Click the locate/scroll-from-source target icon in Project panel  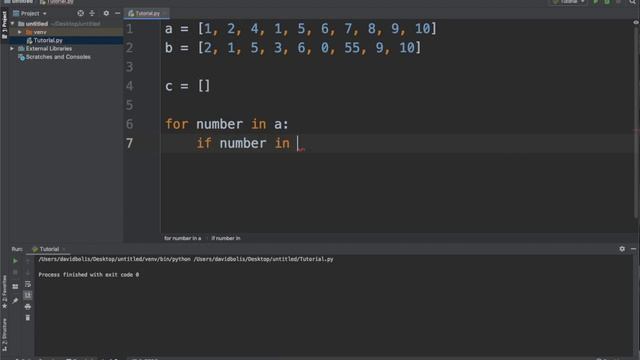[80, 13]
